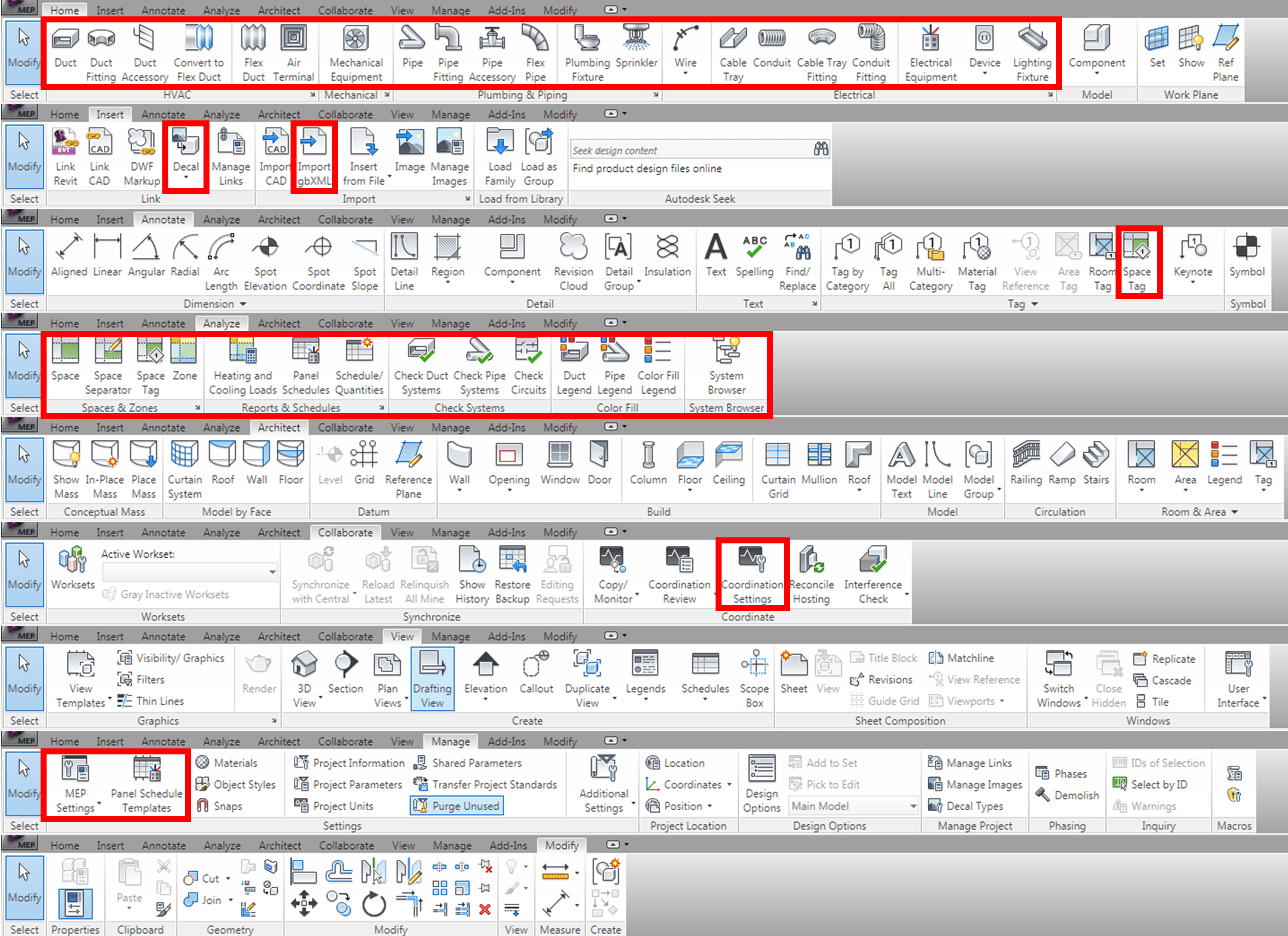Toggle Gray Inactive Worksets

pyautogui.click(x=166, y=594)
